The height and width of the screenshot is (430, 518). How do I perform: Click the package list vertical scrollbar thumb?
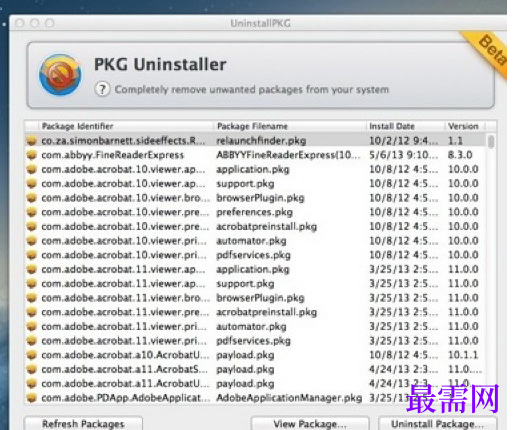tap(491, 141)
